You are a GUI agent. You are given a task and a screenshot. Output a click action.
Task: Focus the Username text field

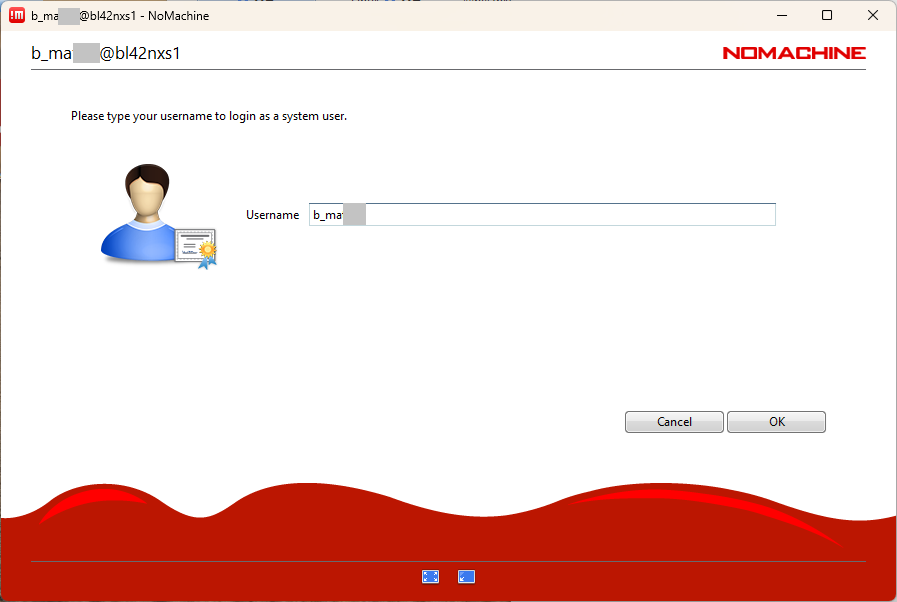click(x=541, y=215)
